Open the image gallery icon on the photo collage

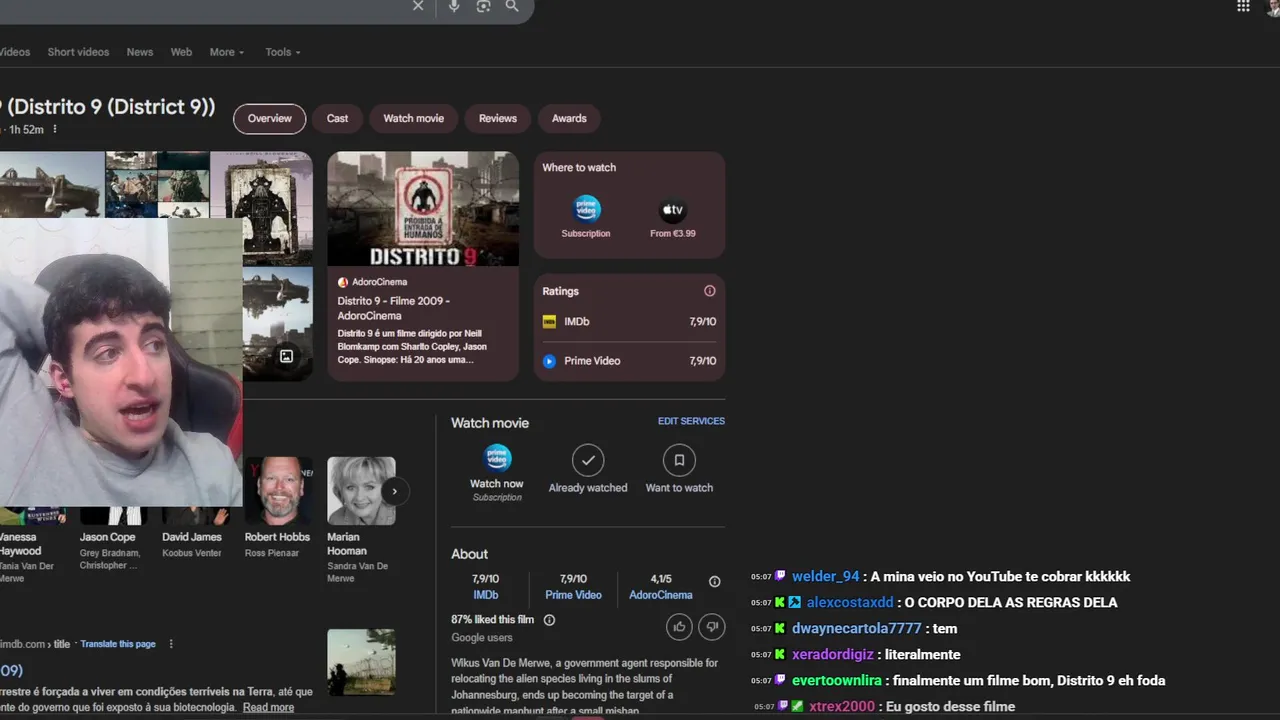(x=286, y=356)
